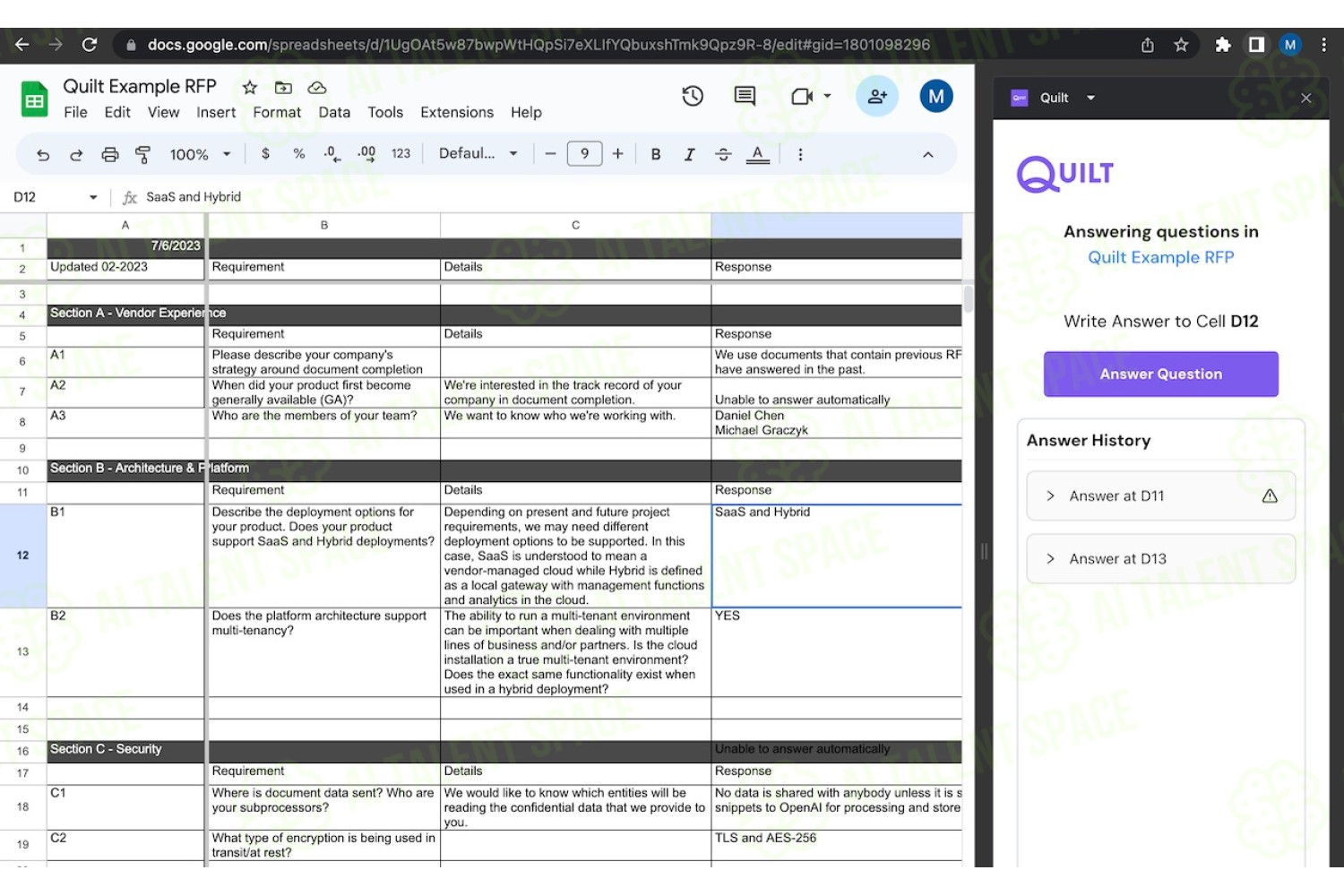Click the Answer Question button
1344x896 pixels.
1160,374
